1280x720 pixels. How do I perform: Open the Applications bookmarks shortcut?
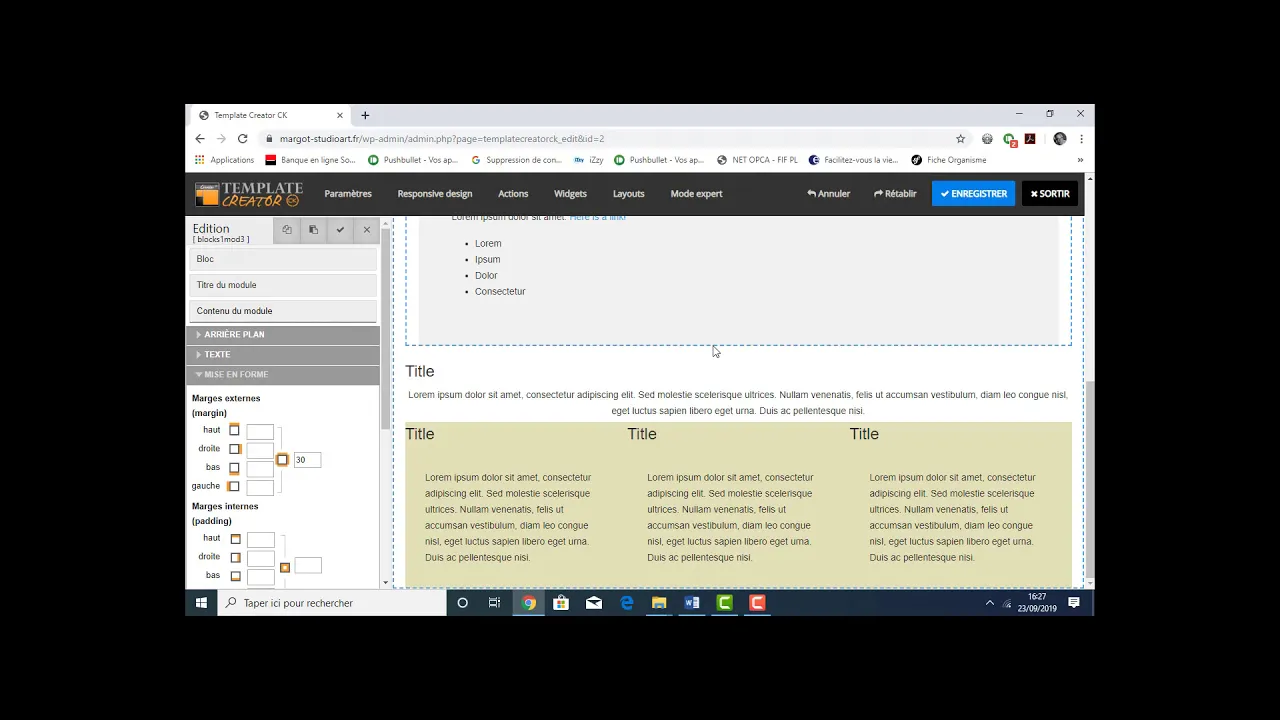tap(224, 160)
